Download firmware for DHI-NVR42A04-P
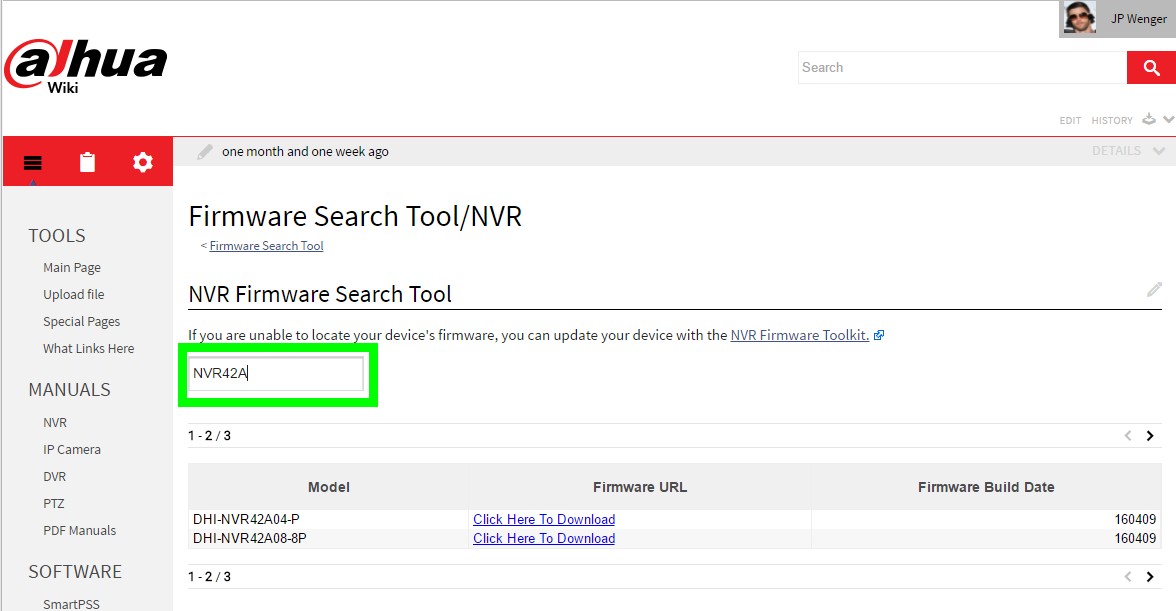 544,520
